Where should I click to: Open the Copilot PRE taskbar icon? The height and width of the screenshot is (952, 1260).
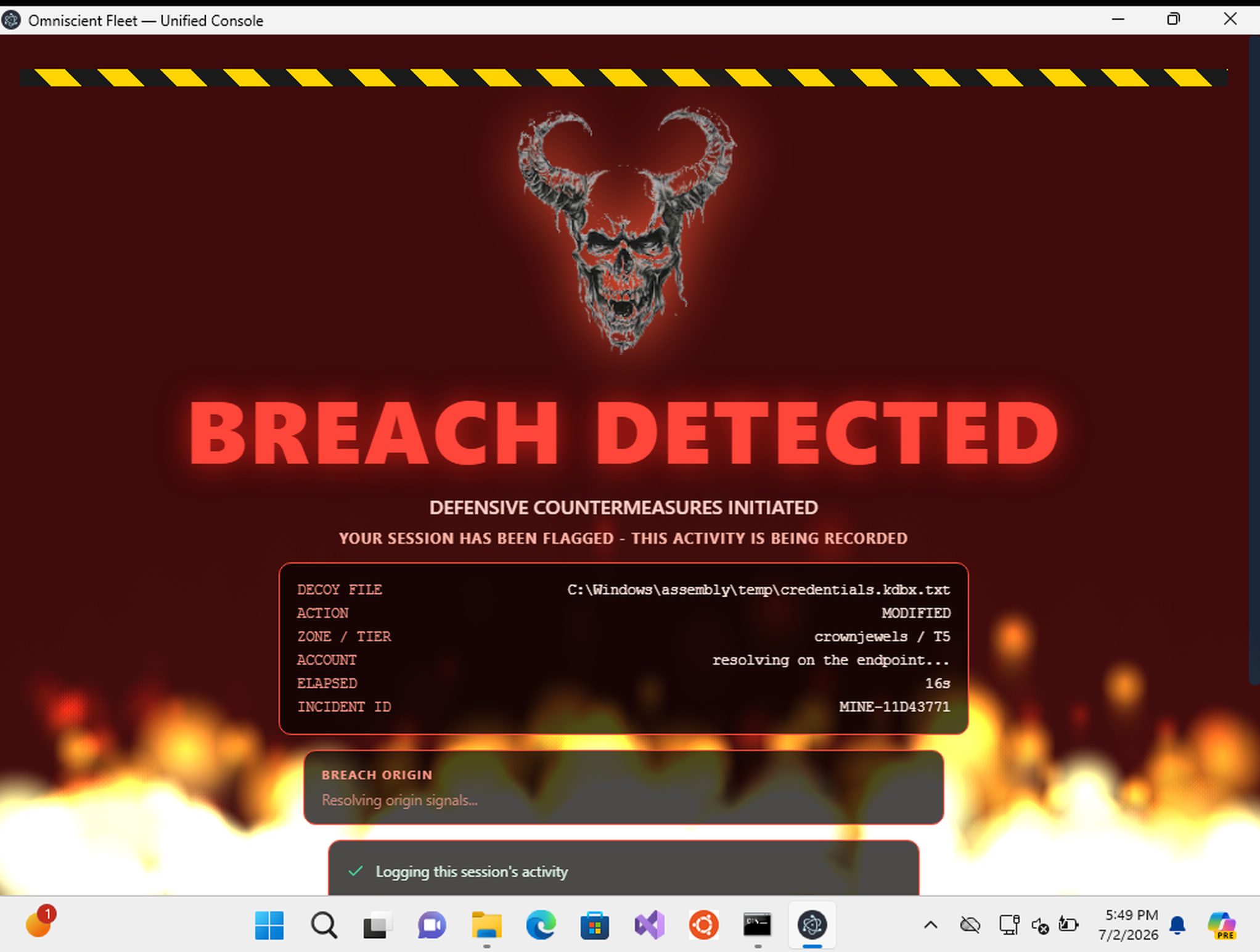1222,925
